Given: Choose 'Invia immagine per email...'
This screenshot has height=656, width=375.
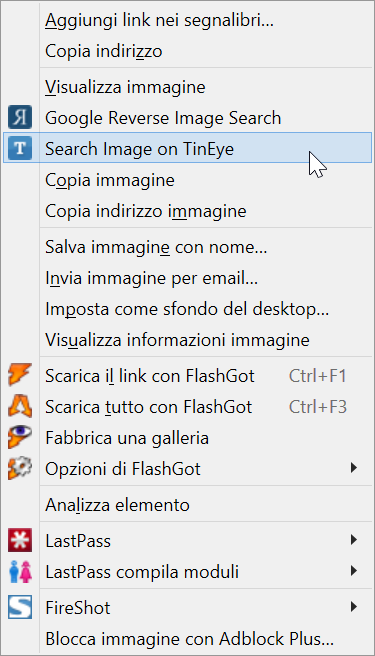Looking at the screenshot, I should [187, 278].
